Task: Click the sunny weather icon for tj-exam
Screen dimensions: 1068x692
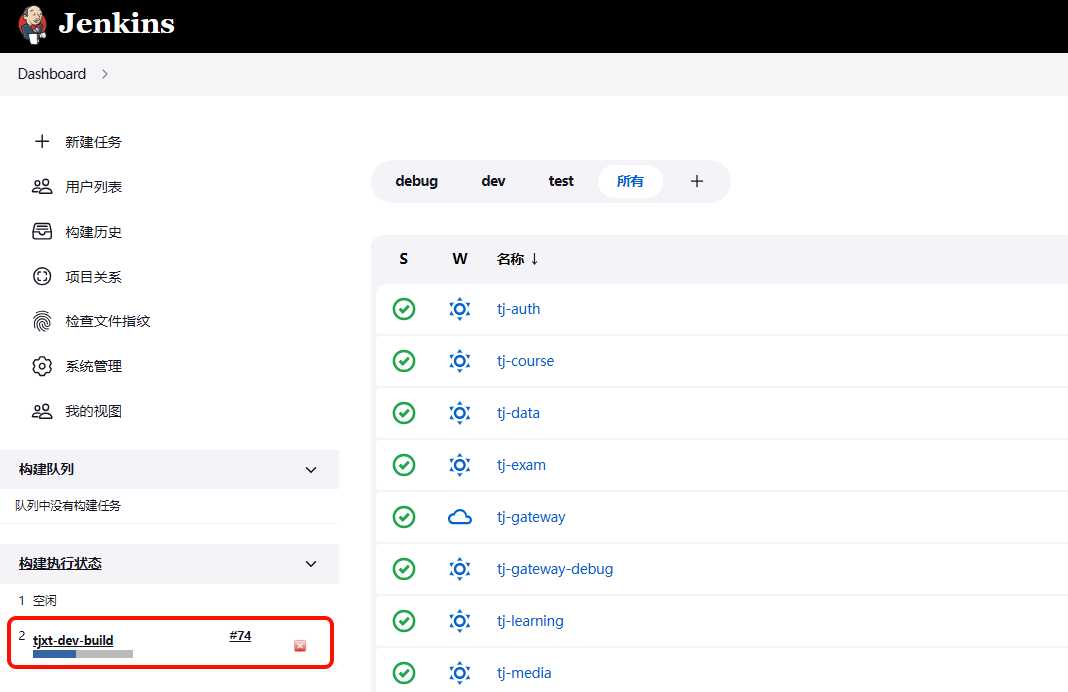Action: [460, 465]
